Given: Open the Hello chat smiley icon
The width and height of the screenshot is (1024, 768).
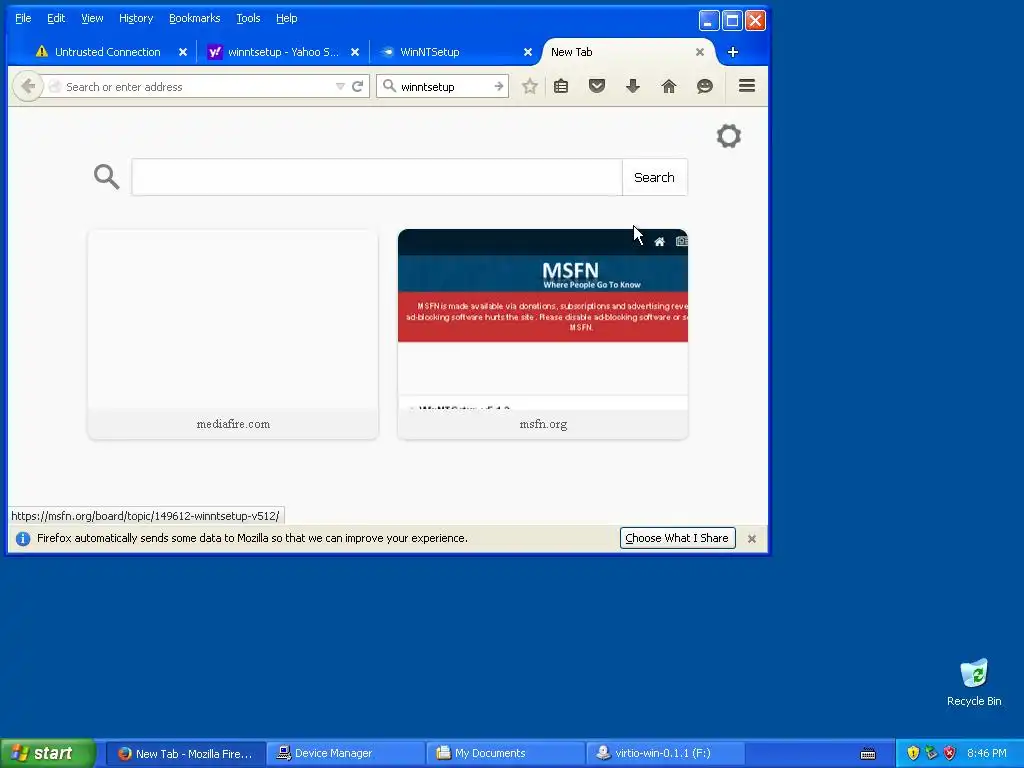Looking at the screenshot, I should 705,86.
